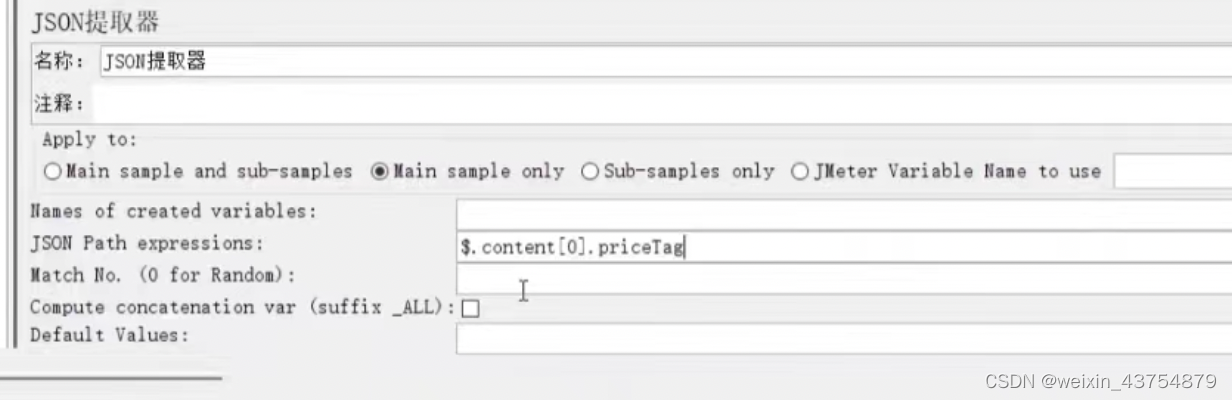This screenshot has width=1232, height=400.
Task: Focus the 注释 comment text field
Action: 660,103
